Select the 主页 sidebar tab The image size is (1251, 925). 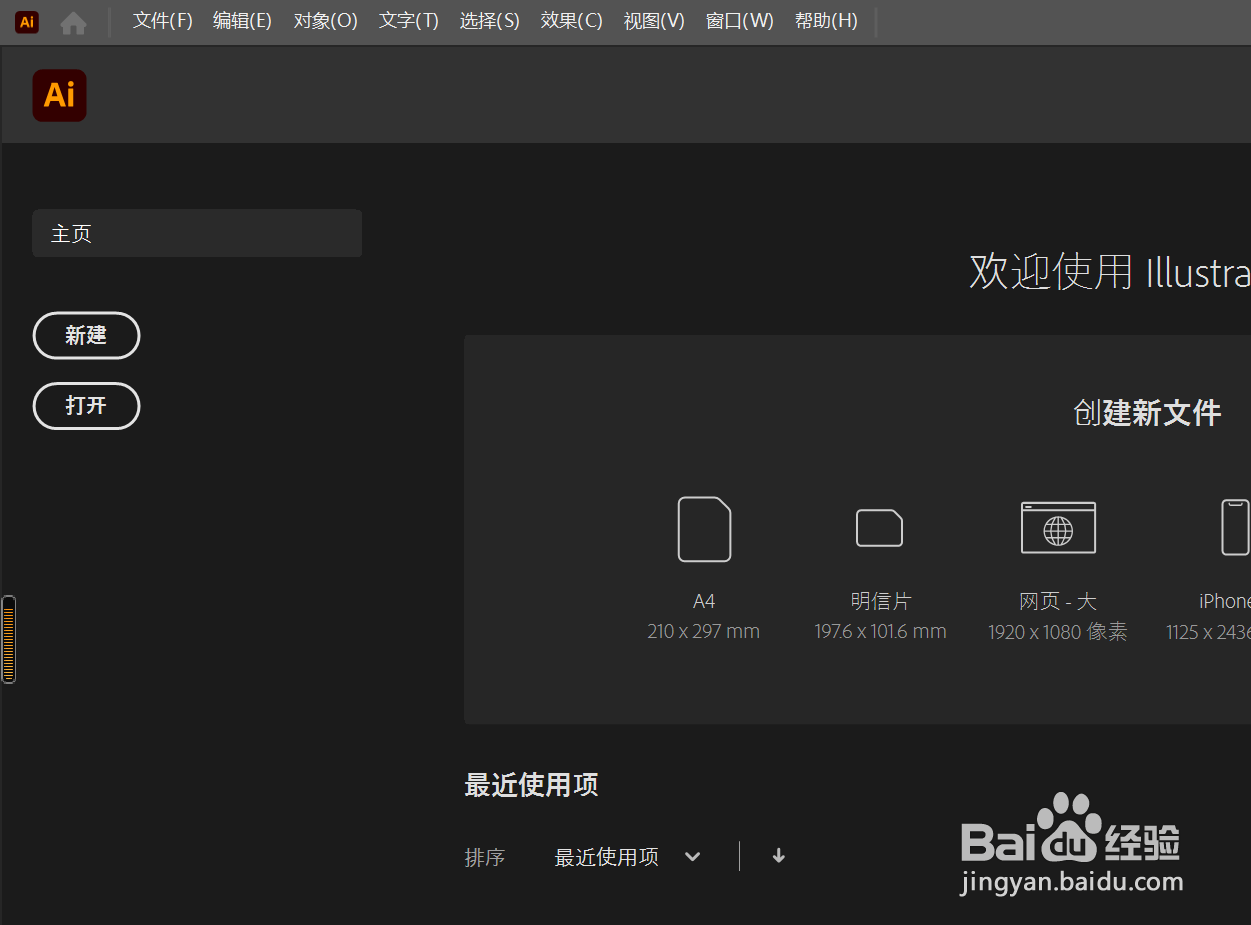pyautogui.click(x=197, y=233)
